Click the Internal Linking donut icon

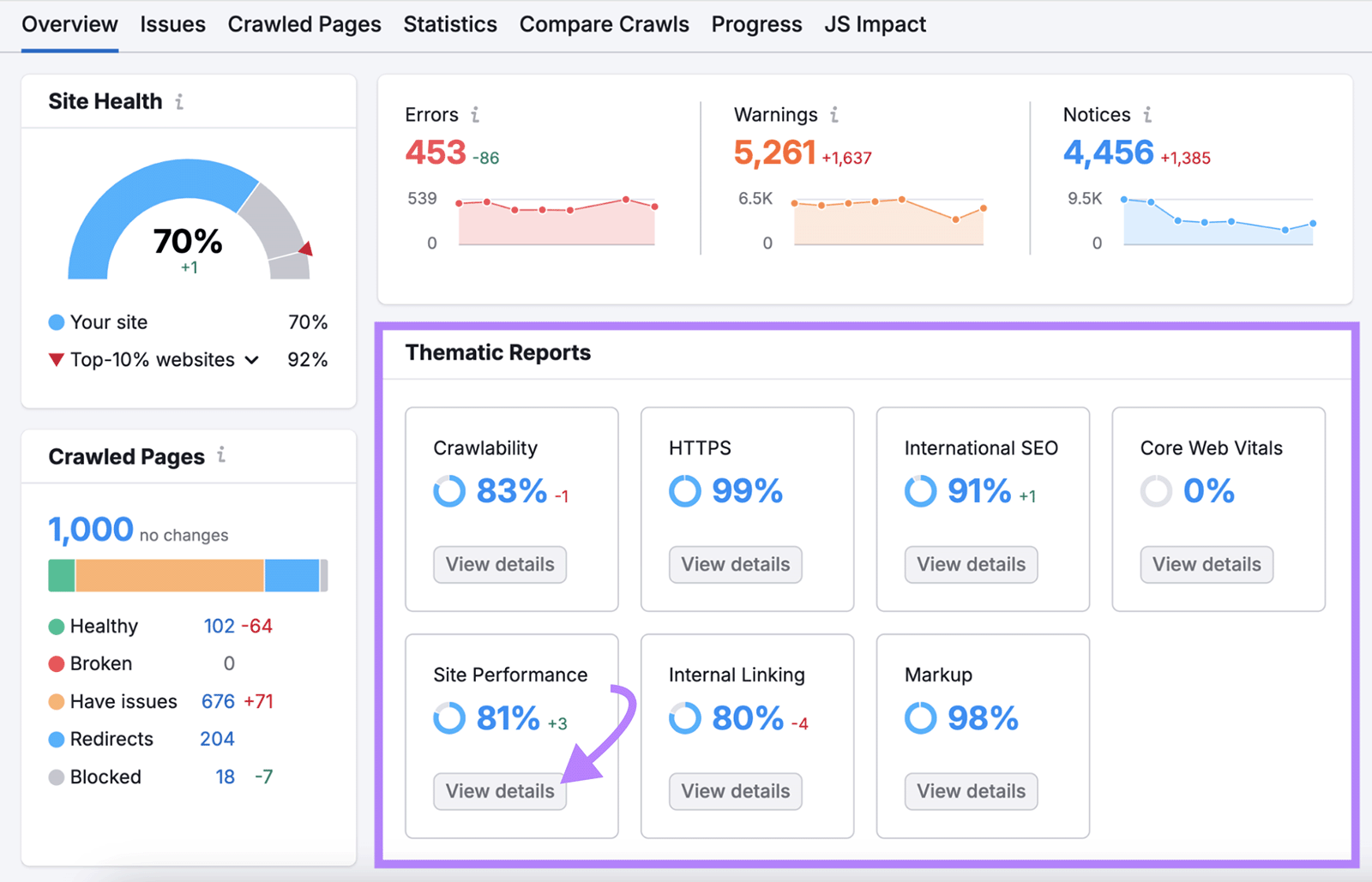click(684, 718)
